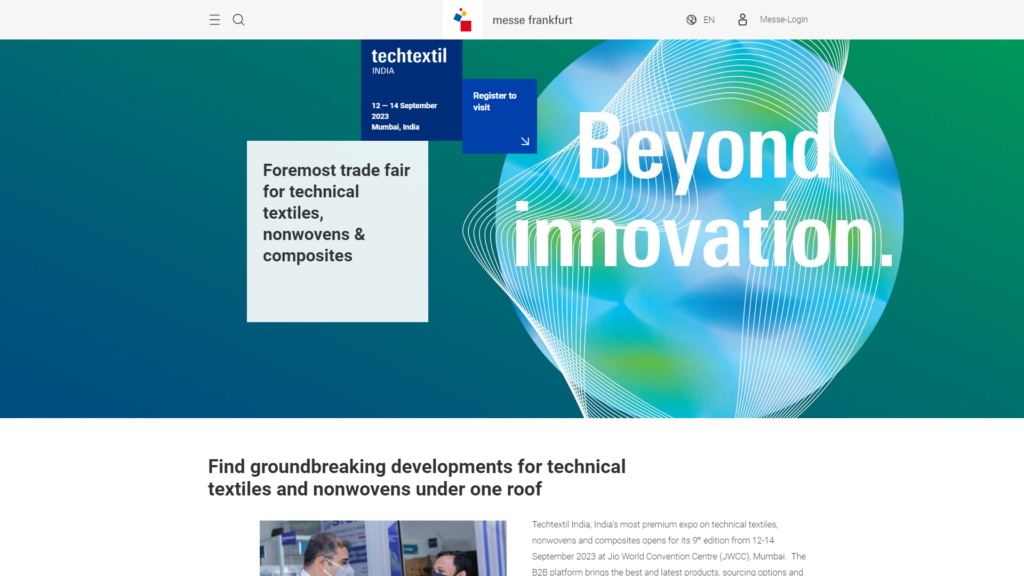Click the 12 — 14 September 2023 date text

(x=404, y=110)
